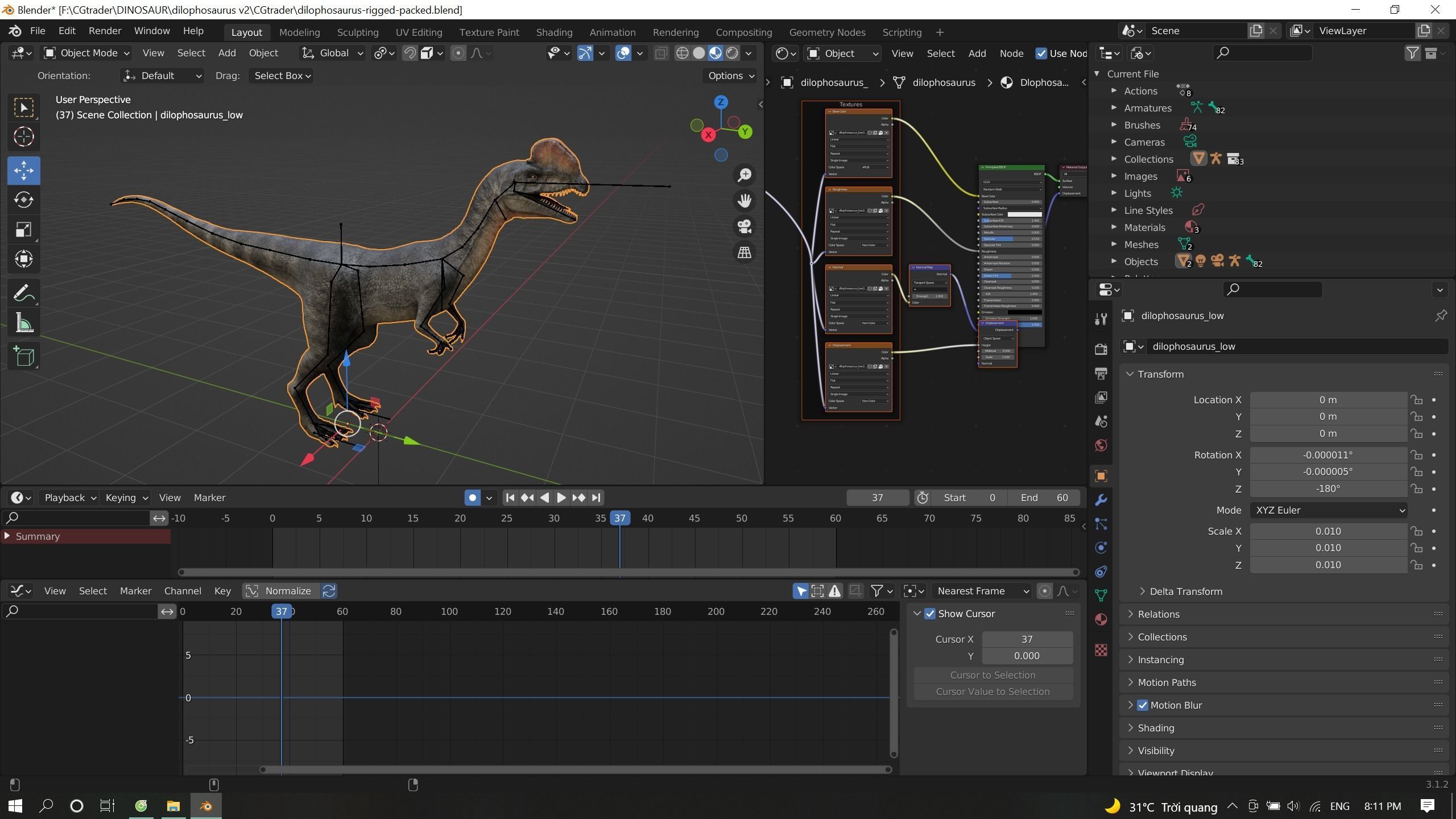Open the Scene properties tab
This screenshot has width=1456, height=819.
point(1101,421)
